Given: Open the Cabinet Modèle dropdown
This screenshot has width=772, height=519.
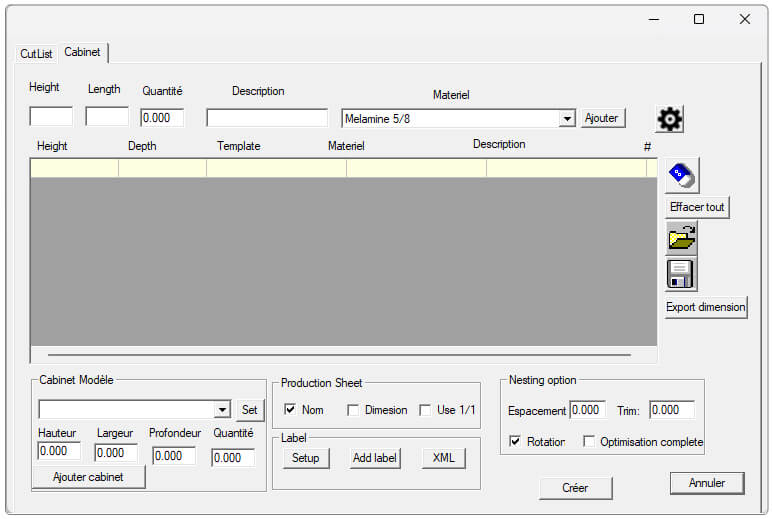Looking at the screenshot, I should pyautogui.click(x=222, y=410).
